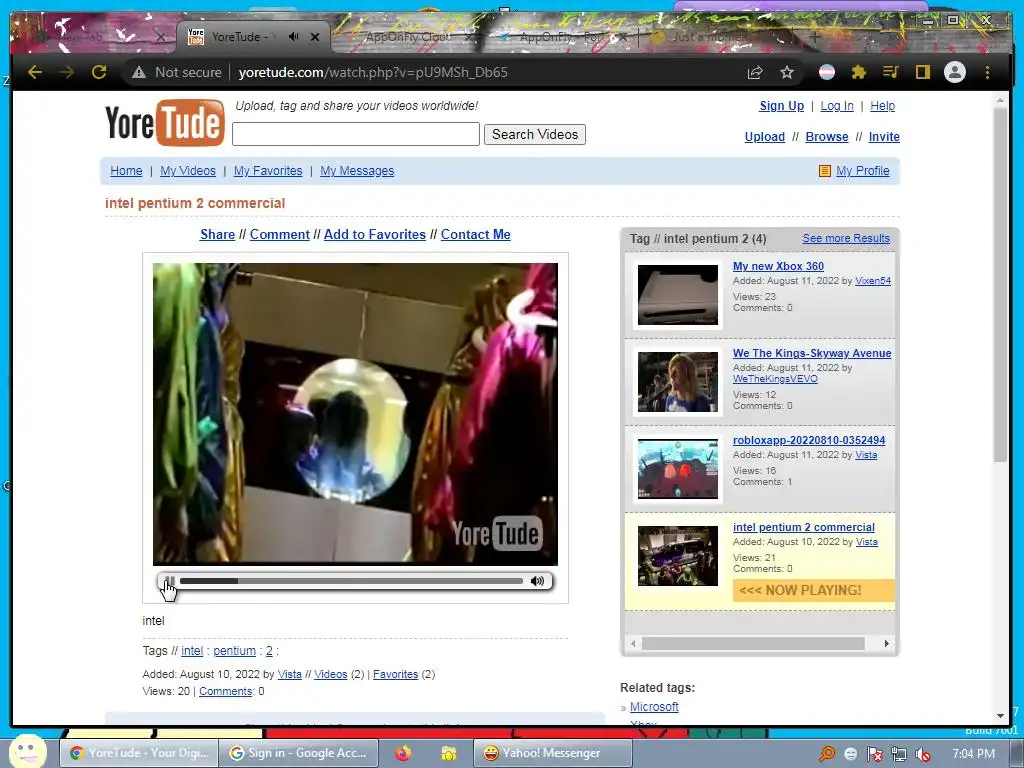Select My Favorites in the navigation bar
The width and height of the screenshot is (1024, 768).
click(x=268, y=170)
